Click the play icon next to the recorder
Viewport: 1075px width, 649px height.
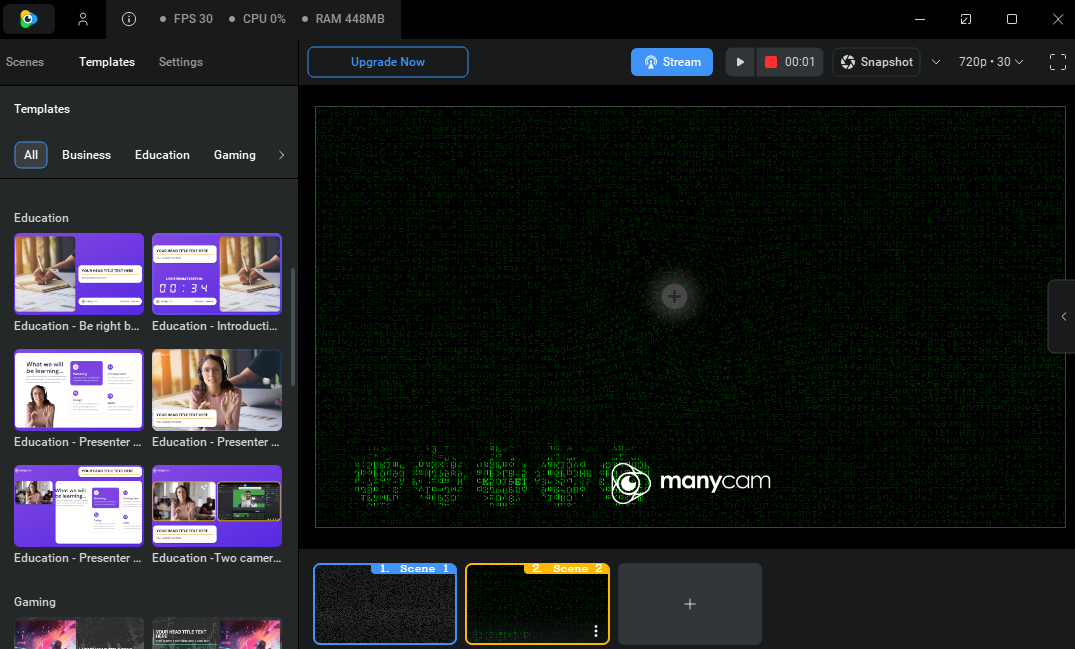click(x=739, y=61)
